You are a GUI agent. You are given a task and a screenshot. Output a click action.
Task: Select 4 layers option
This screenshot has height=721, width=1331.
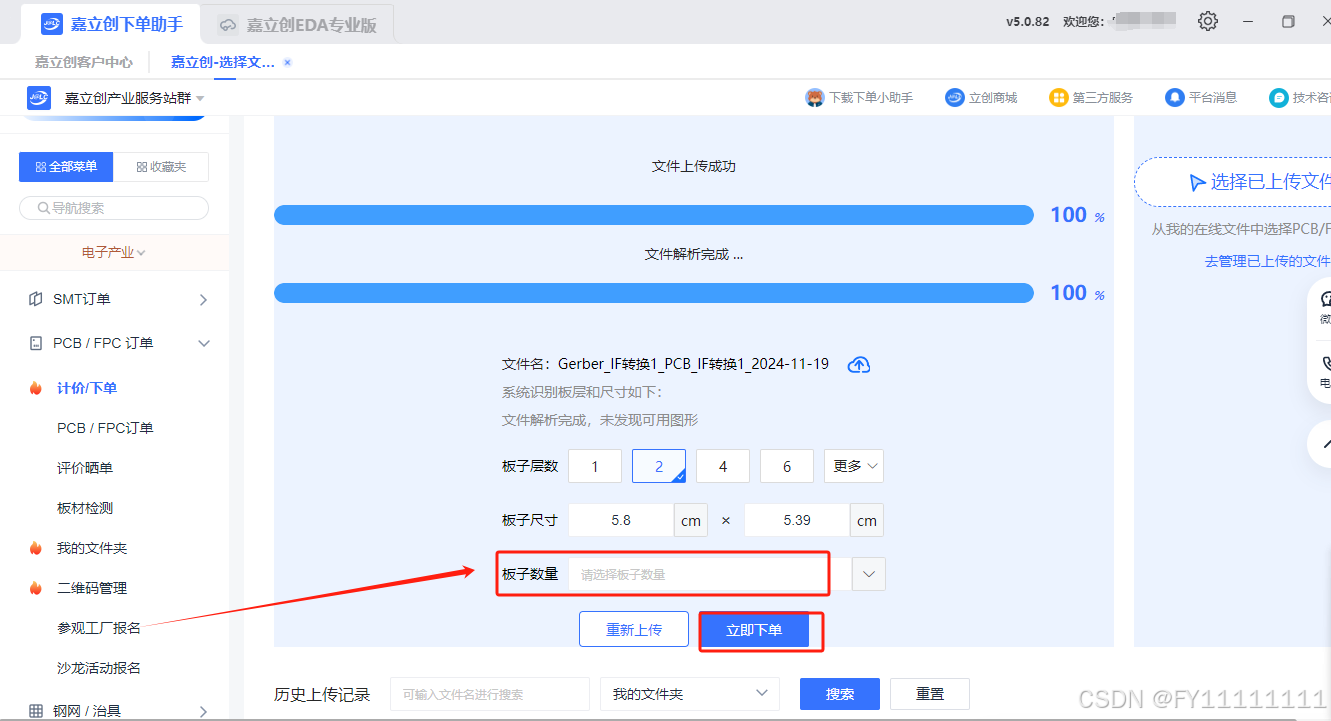tap(723, 466)
